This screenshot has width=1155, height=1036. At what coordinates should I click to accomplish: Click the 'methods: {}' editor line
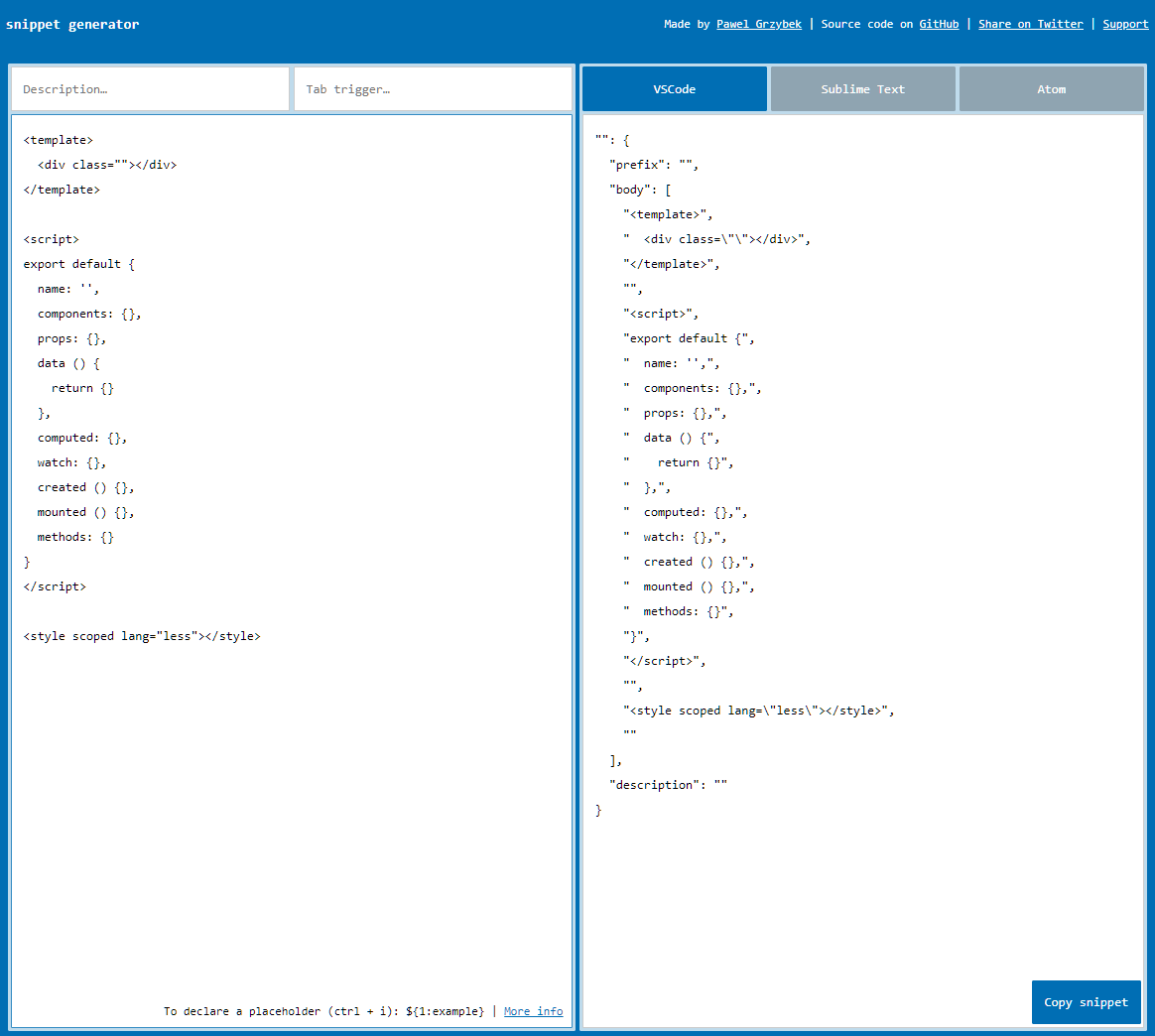75,537
